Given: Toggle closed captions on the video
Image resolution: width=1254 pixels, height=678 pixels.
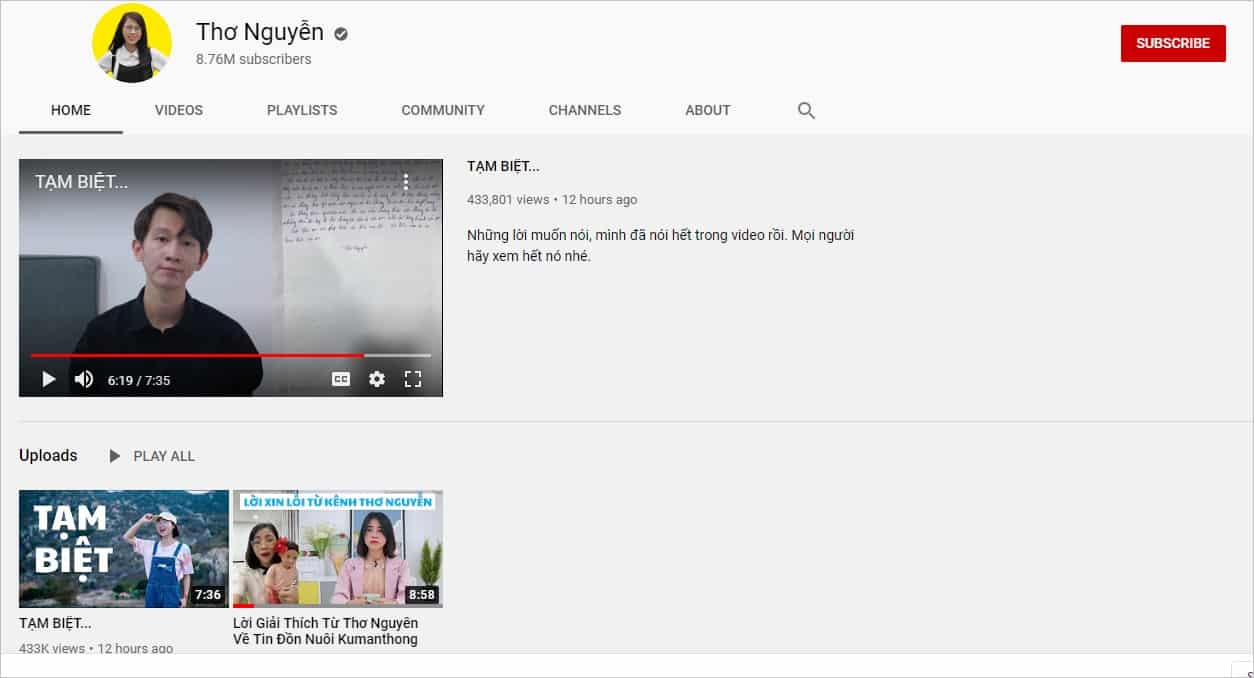Looking at the screenshot, I should click(341, 379).
